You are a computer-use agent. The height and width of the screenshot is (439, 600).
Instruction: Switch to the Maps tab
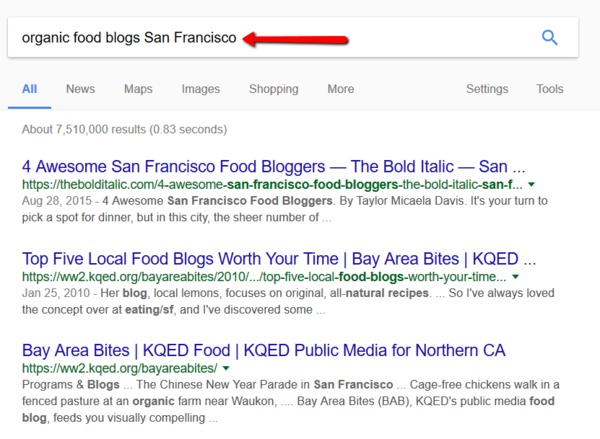click(x=138, y=89)
